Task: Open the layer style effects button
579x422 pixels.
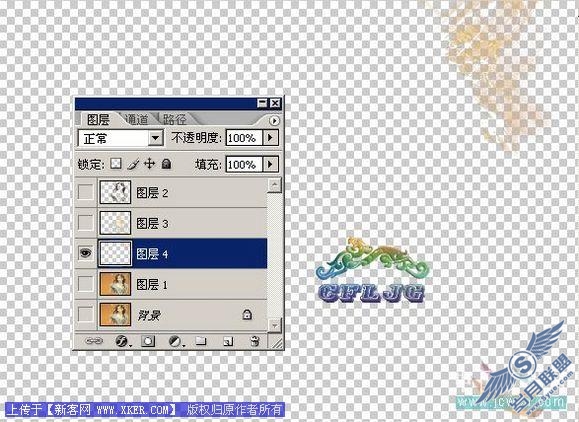Action: coord(122,341)
